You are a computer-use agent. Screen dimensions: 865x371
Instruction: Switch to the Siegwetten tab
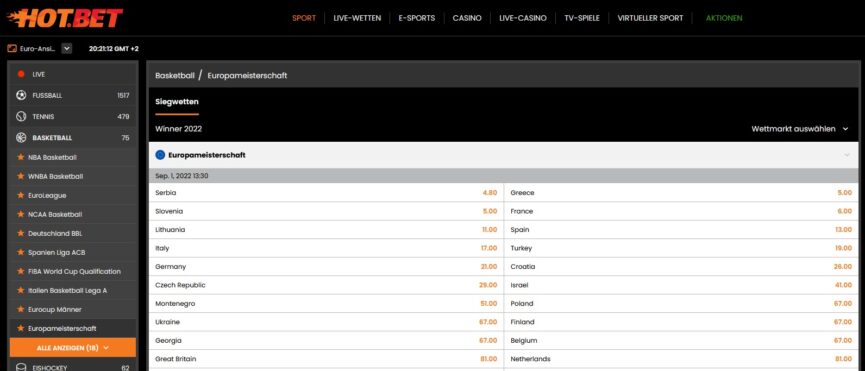(177, 102)
